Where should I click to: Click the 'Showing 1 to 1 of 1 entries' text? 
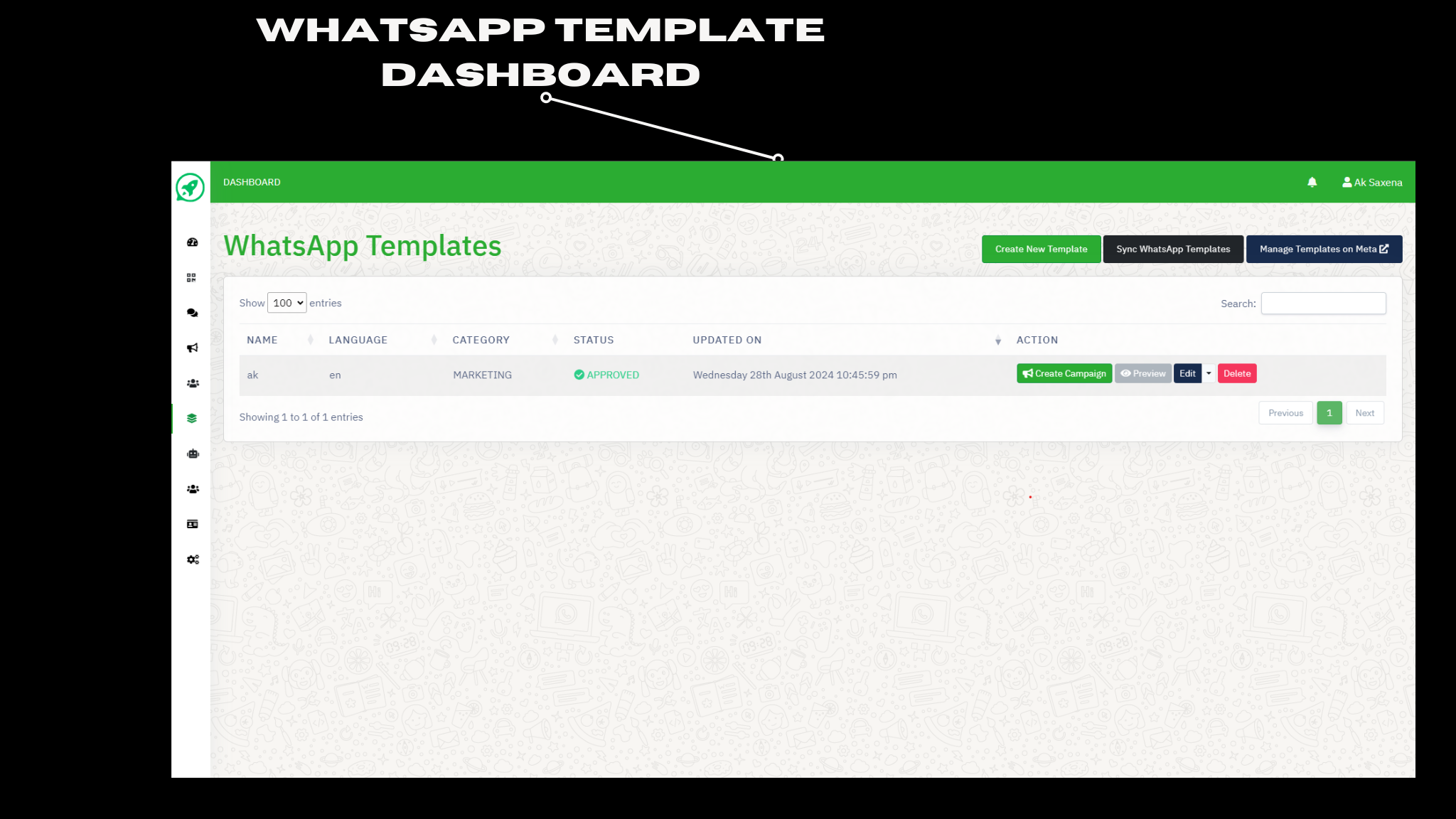tap(301, 417)
